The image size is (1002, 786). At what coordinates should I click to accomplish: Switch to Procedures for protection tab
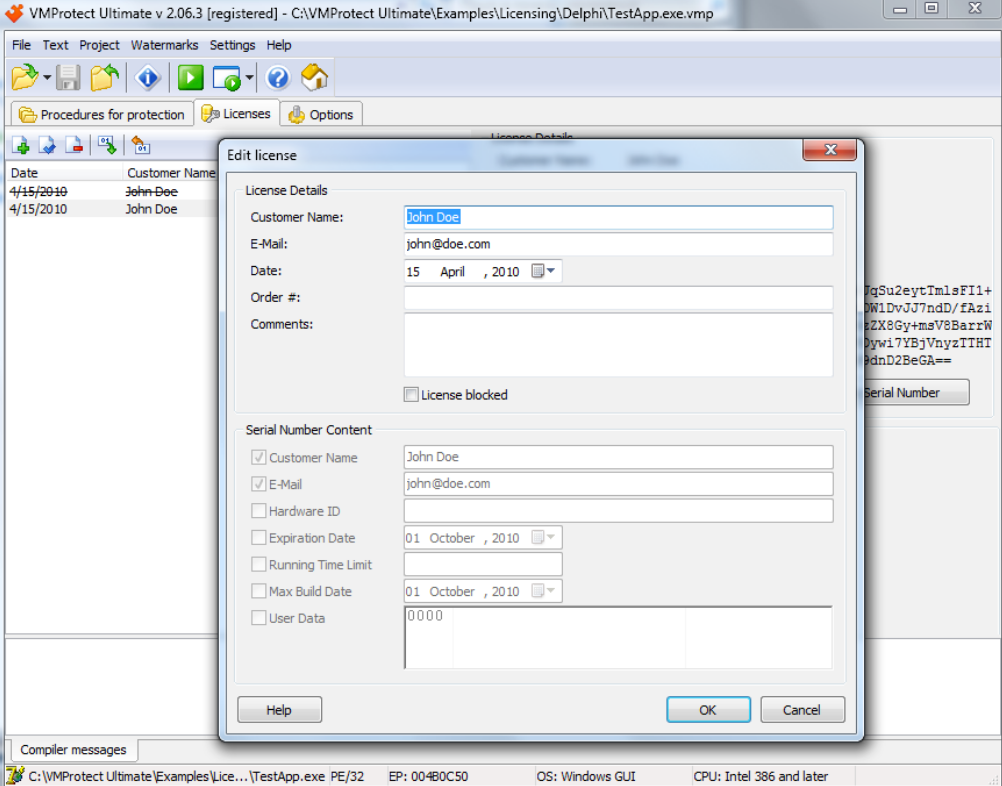[102, 114]
